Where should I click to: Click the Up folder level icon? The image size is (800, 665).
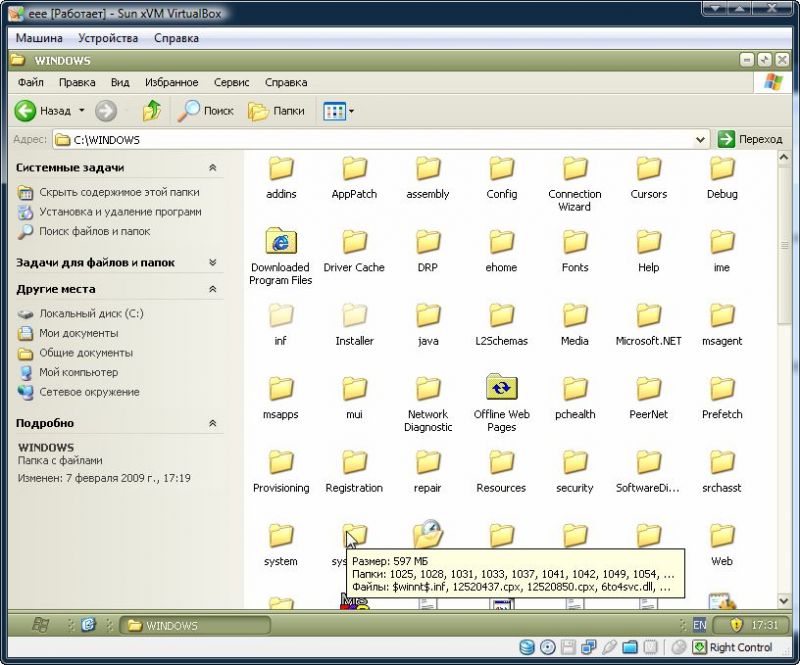click(x=152, y=111)
